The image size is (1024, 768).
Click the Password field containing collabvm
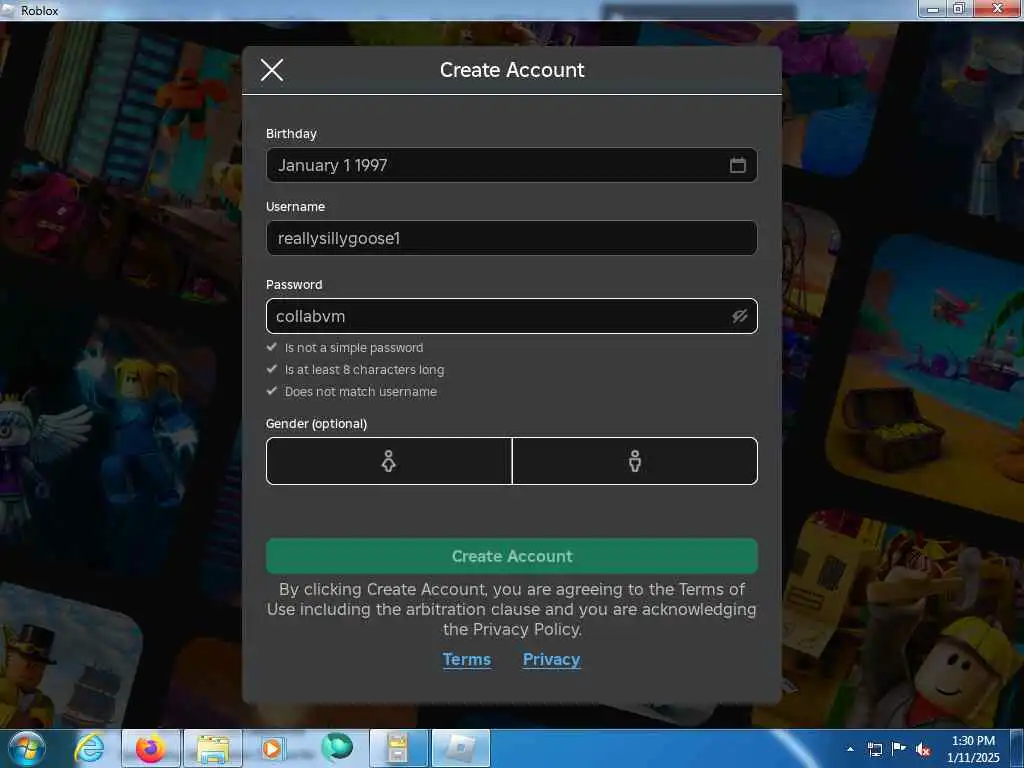tap(511, 316)
